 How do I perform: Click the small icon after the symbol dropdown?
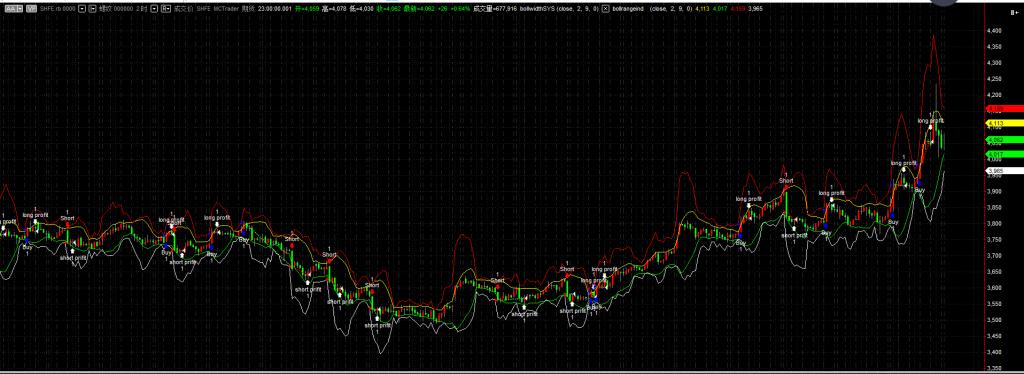pyautogui.click(x=92, y=8)
